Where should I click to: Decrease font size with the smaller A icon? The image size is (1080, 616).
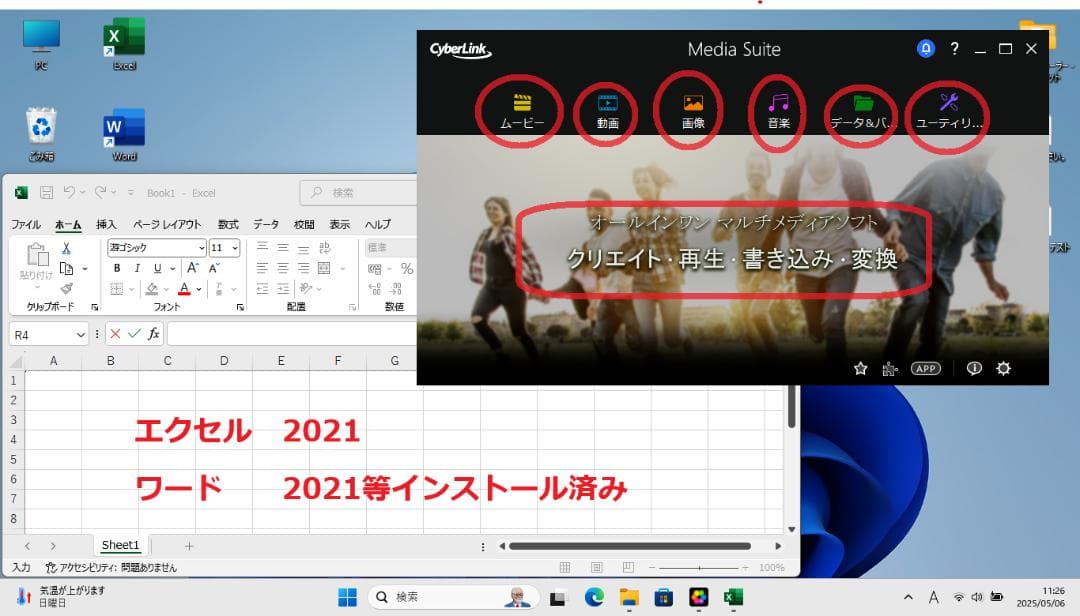214,268
